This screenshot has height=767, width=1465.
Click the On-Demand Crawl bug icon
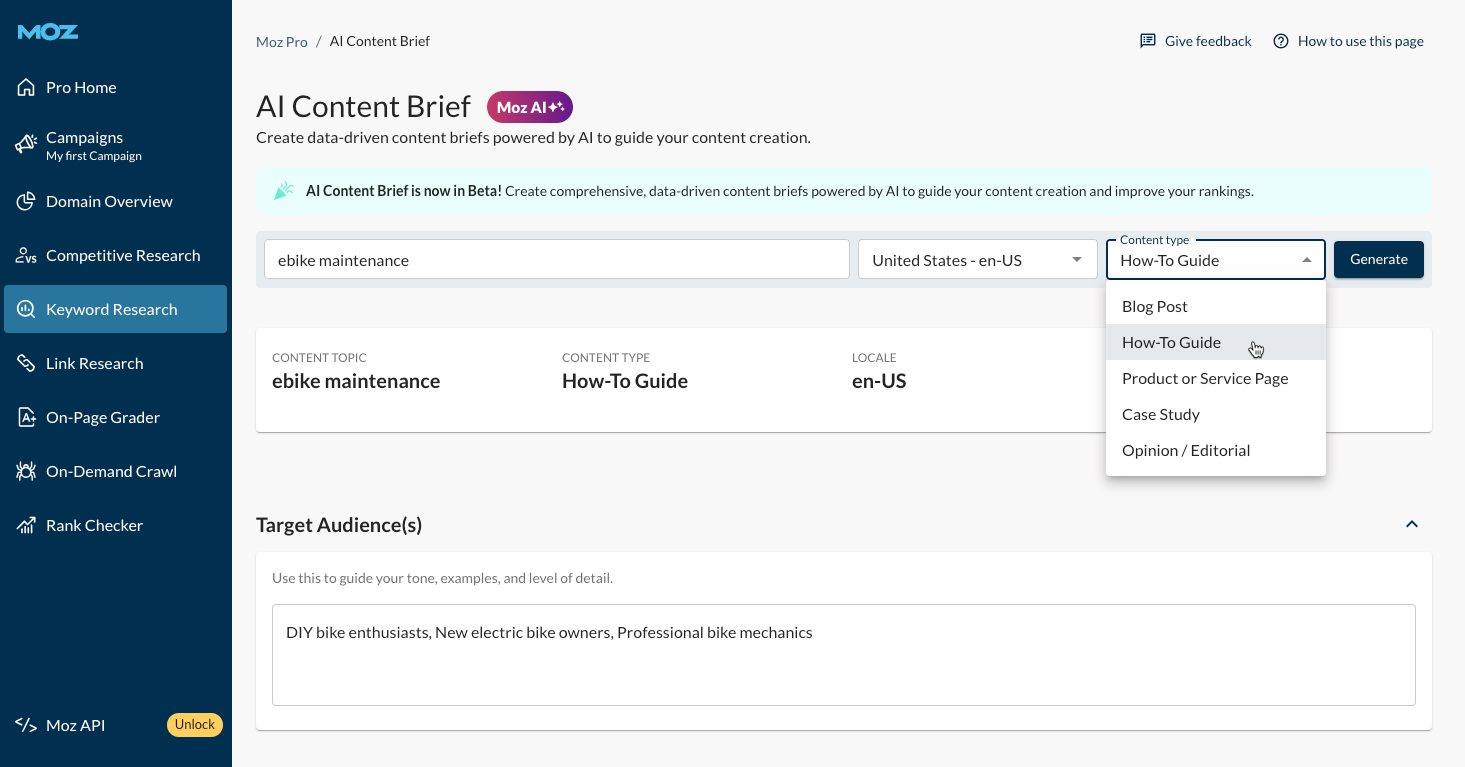[x=27, y=472]
